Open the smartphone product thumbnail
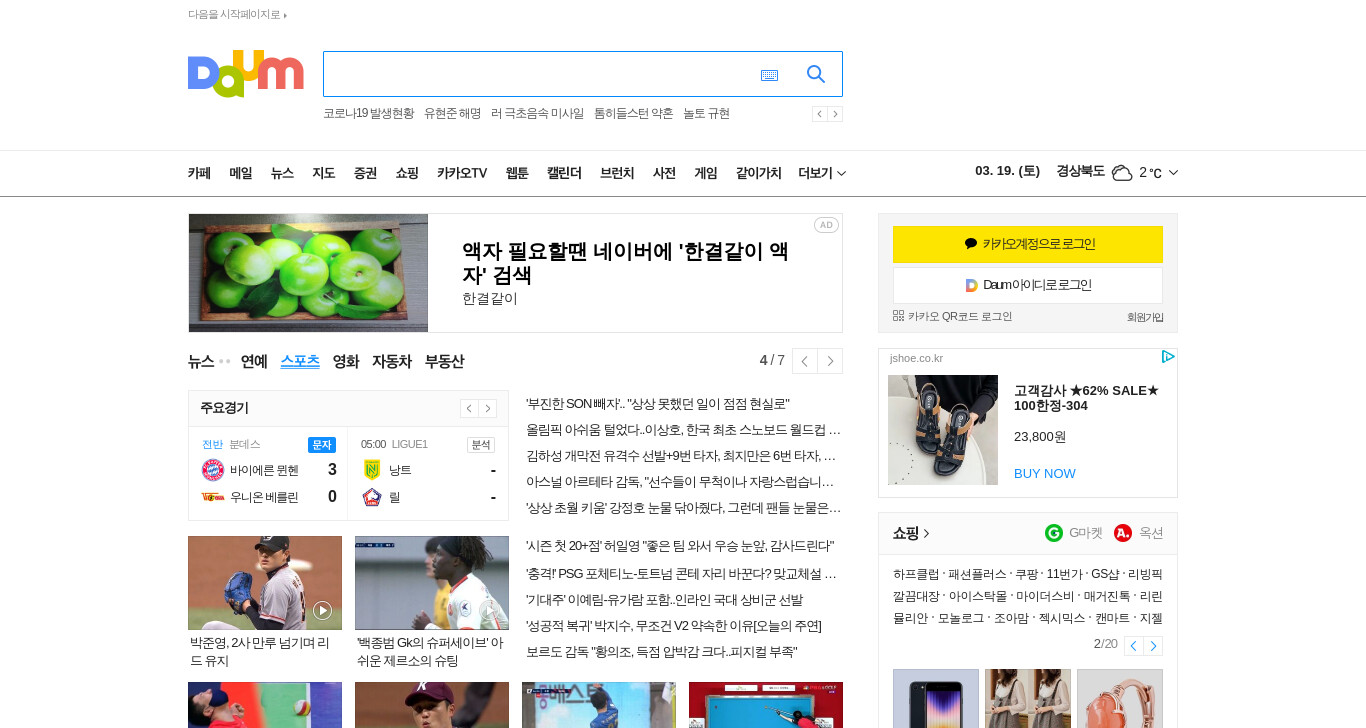 [936, 698]
